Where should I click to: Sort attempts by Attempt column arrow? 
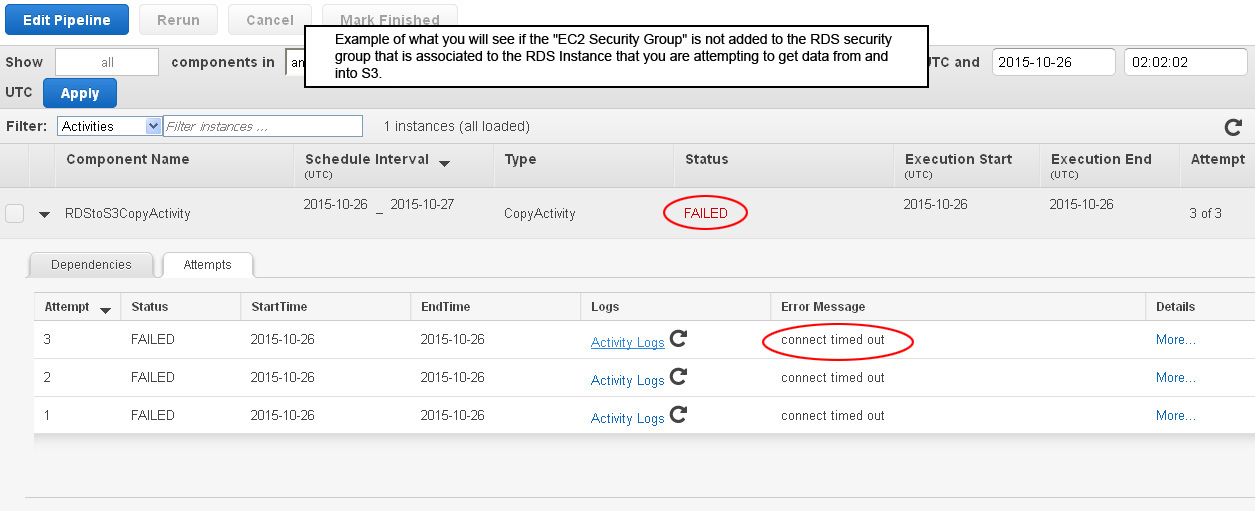[105, 309]
